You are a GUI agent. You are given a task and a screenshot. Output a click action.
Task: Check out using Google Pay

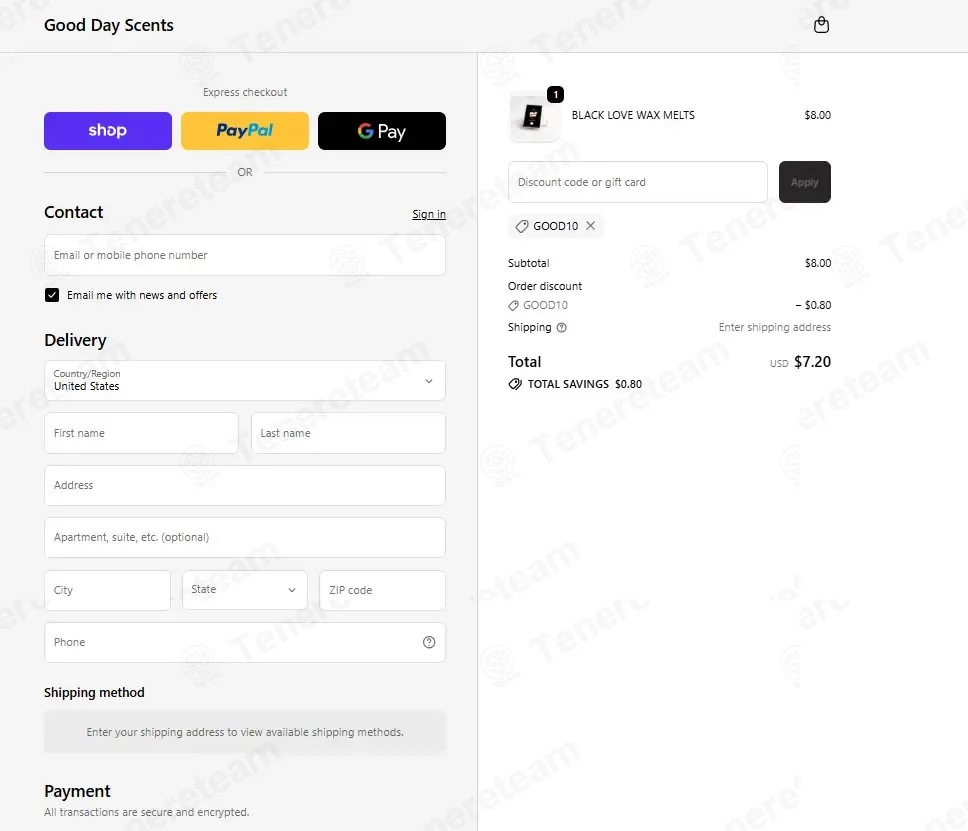point(382,131)
